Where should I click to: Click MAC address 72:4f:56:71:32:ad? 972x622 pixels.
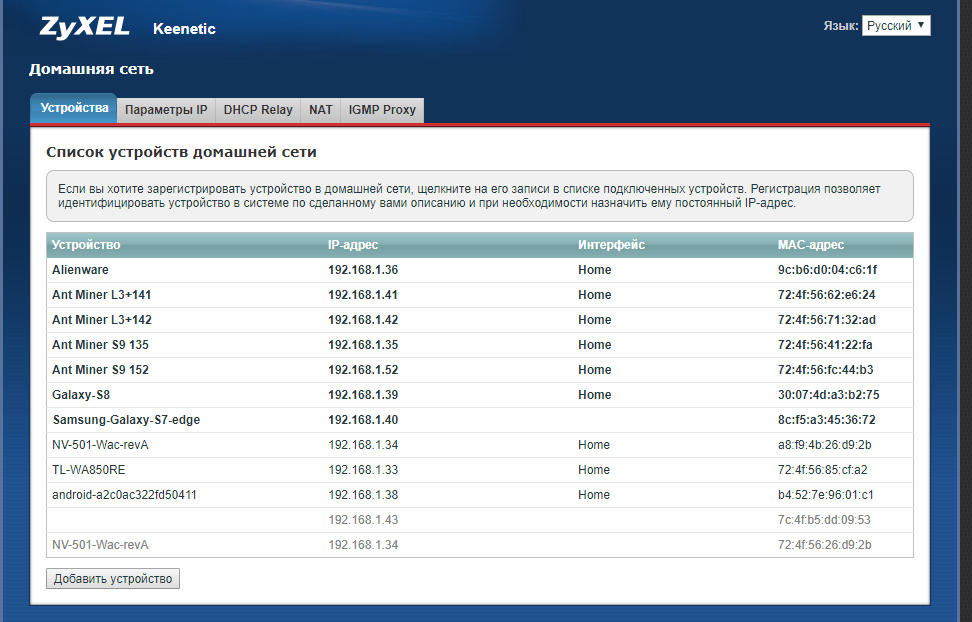(827, 320)
